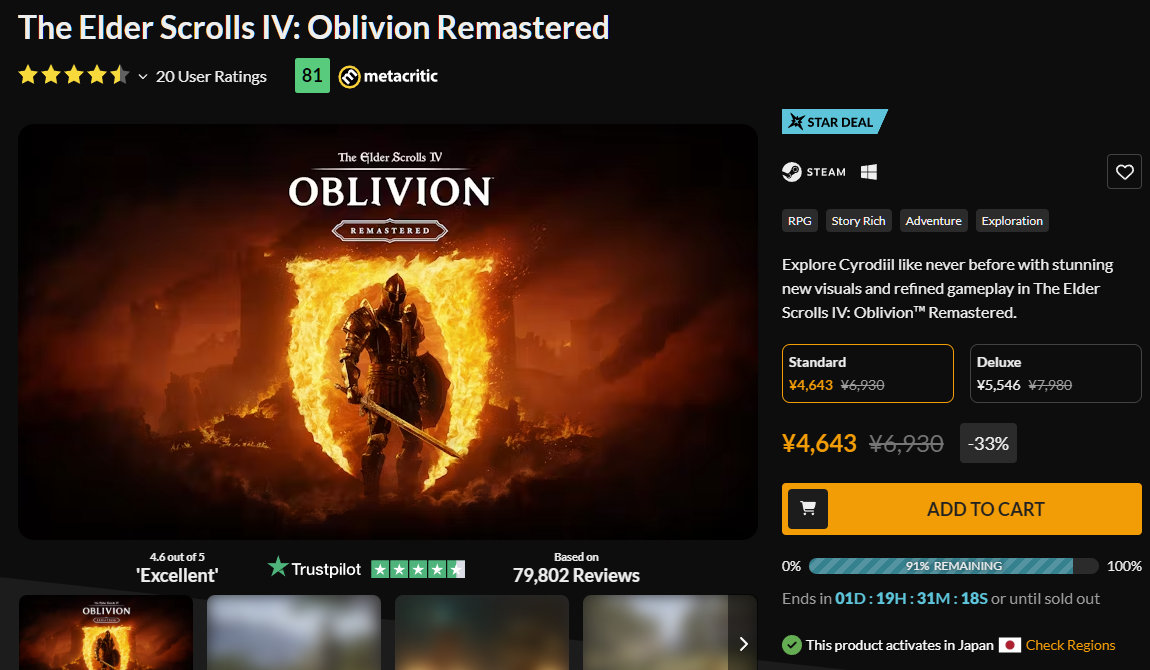
Task: Expand the user ratings dropdown chevron
Action: pyautogui.click(x=143, y=76)
